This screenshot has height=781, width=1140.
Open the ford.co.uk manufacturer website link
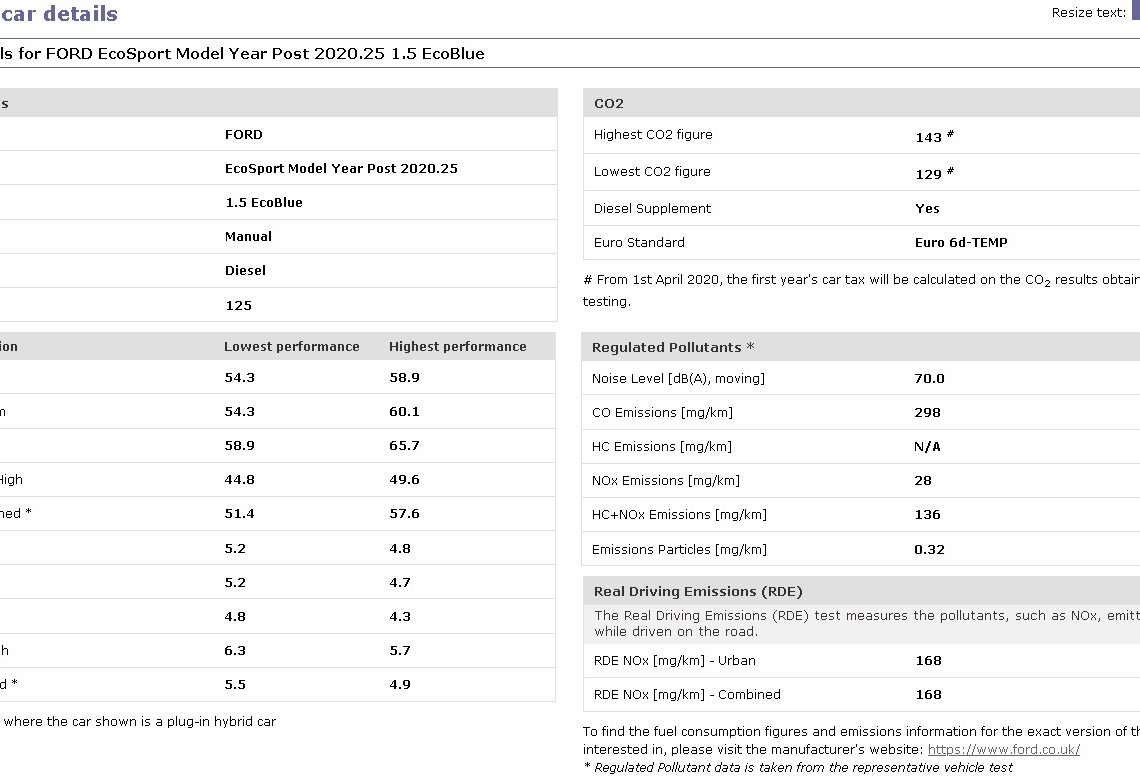coord(1003,749)
